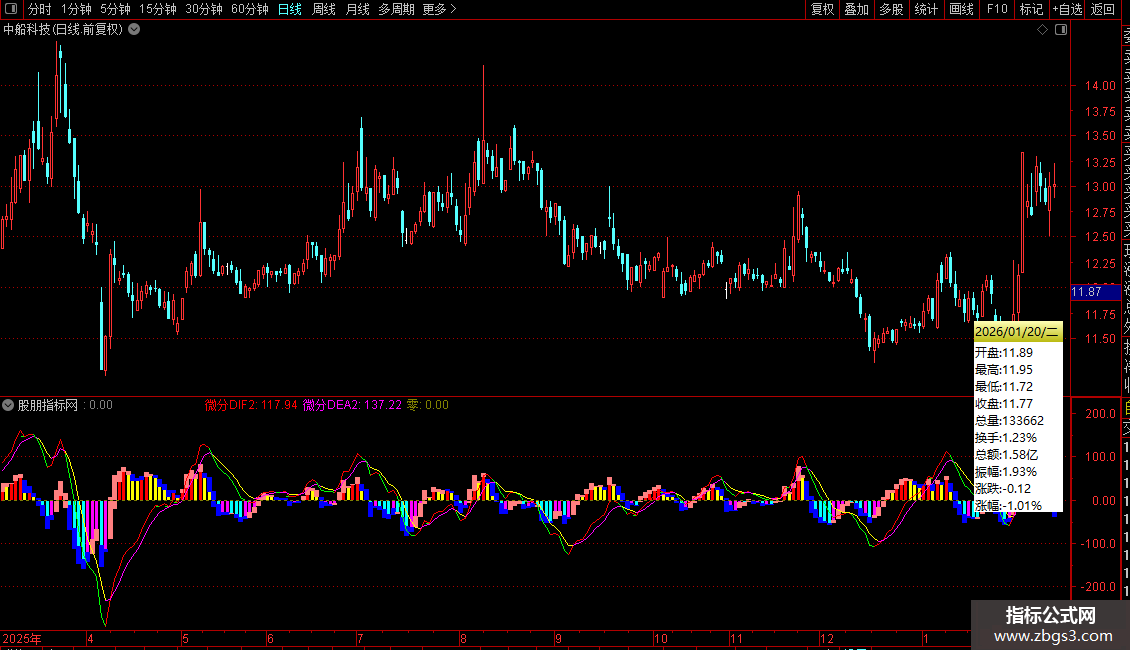The width and height of the screenshot is (1130, 650).
Task: Switch to 月线 monthly chart
Action: (357, 9)
